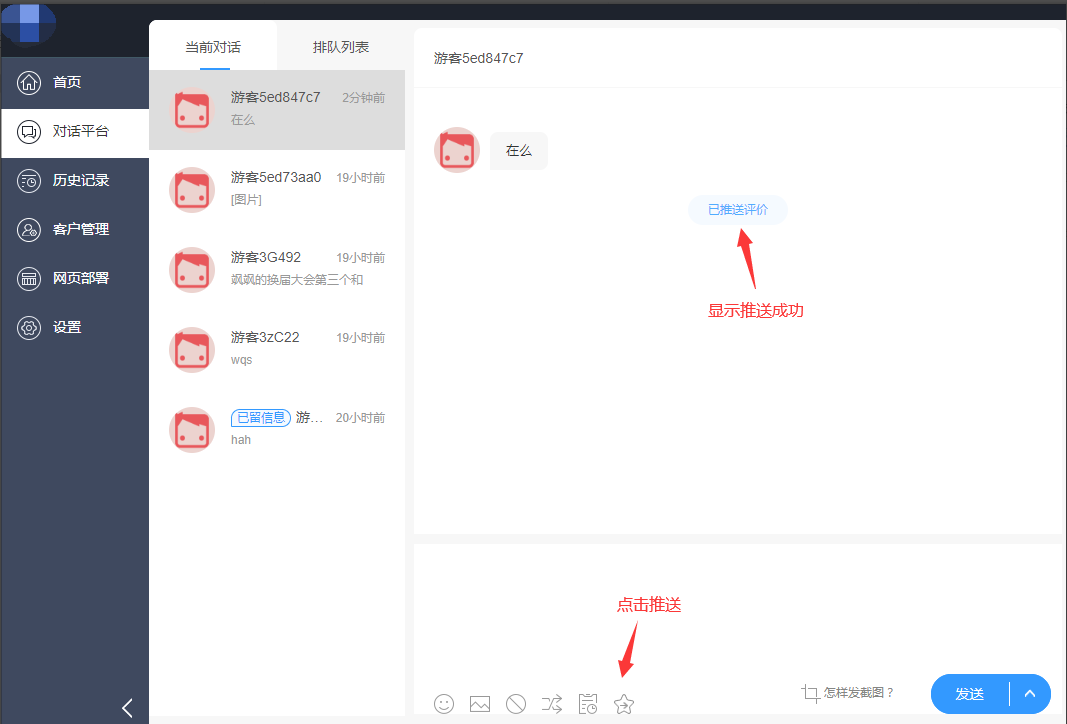
Task: Click avatar of 游客5ed847c7 in conversation list
Action: (192, 110)
